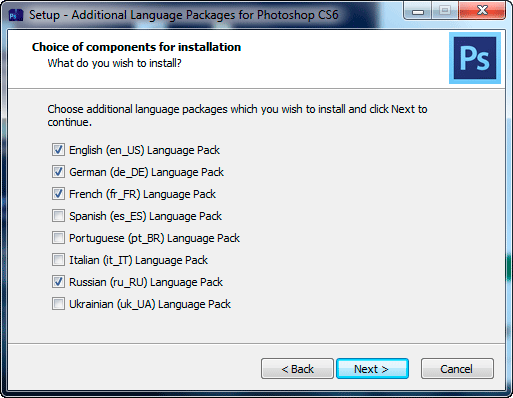This screenshot has height=398, width=513.
Task: Click the large Ps logo in header
Action: [475, 58]
